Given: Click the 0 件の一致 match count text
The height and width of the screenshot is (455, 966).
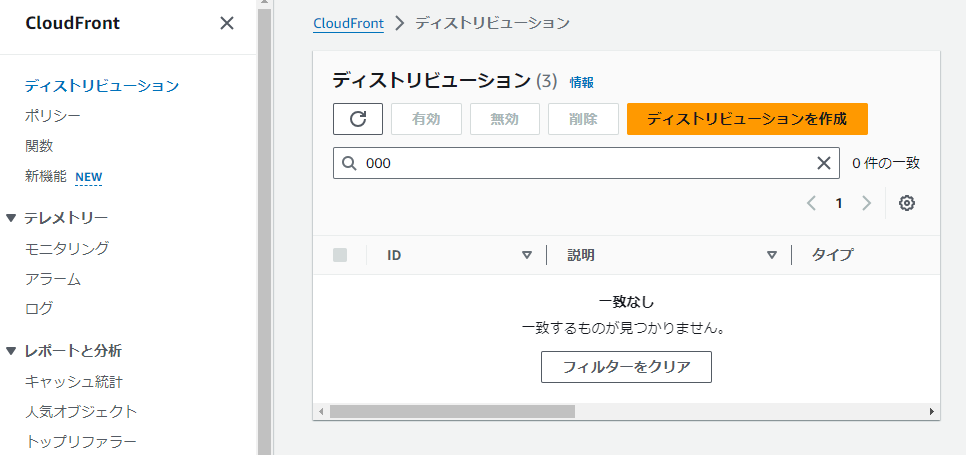Looking at the screenshot, I should tap(886, 163).
